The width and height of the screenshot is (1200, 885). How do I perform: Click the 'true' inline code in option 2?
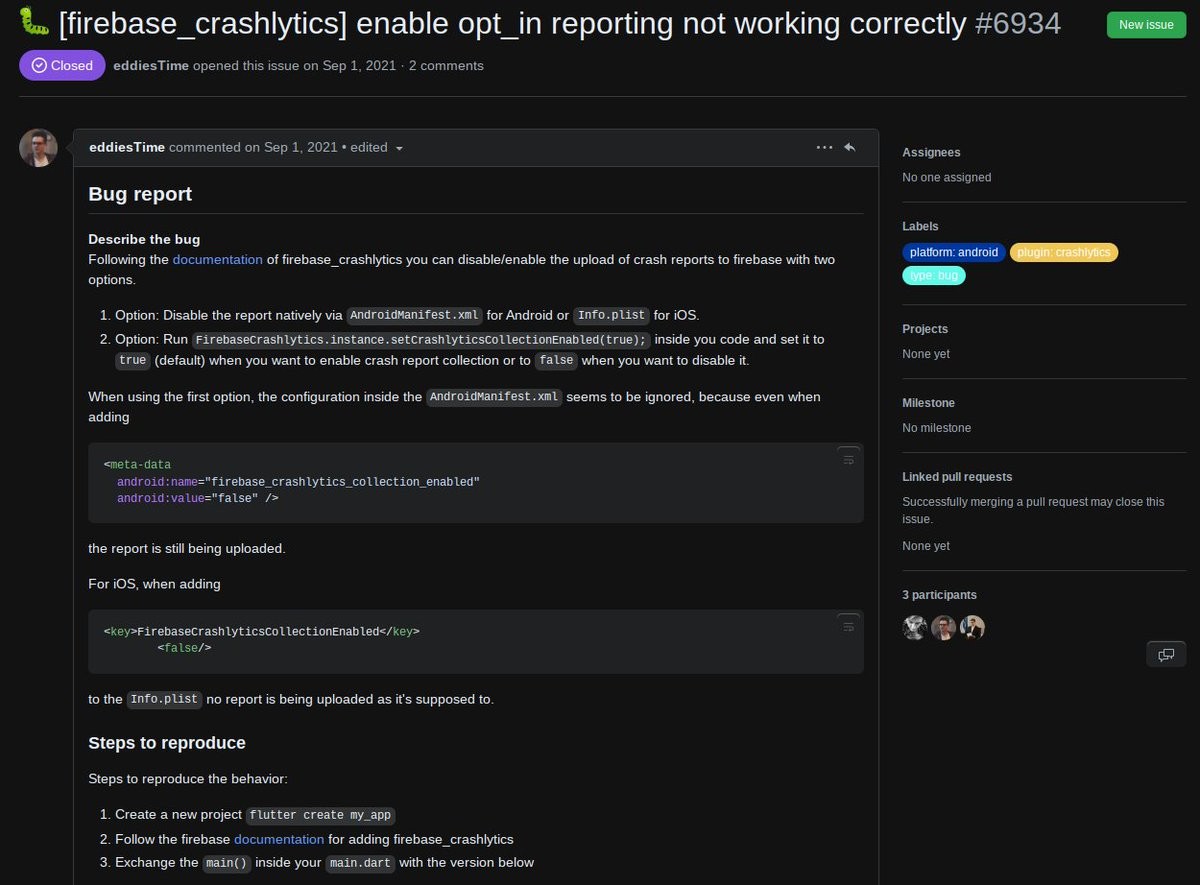pyautogui.click(x=133, y=361)
